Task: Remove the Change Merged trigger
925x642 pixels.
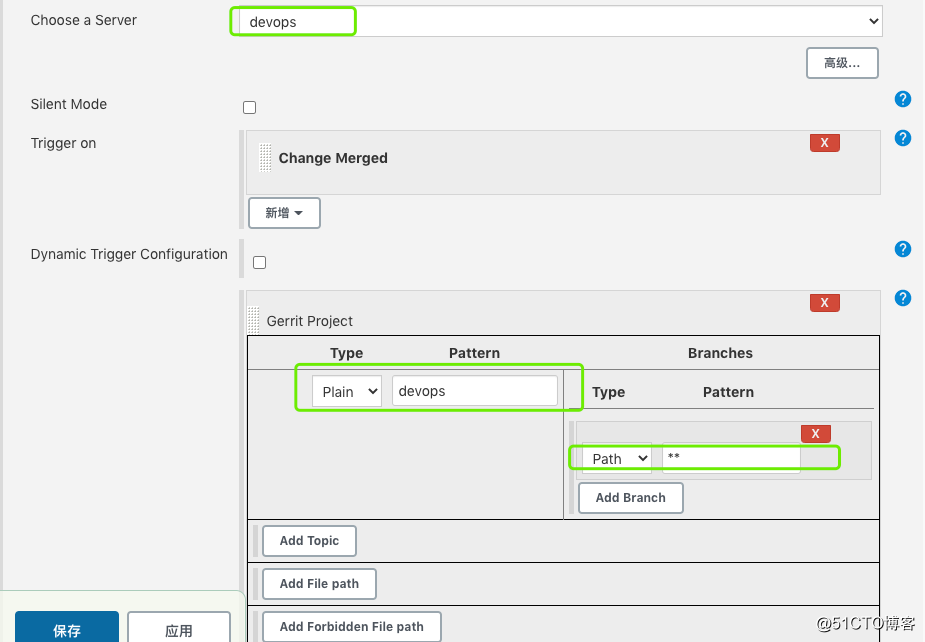Action: (x=824, y=143)
